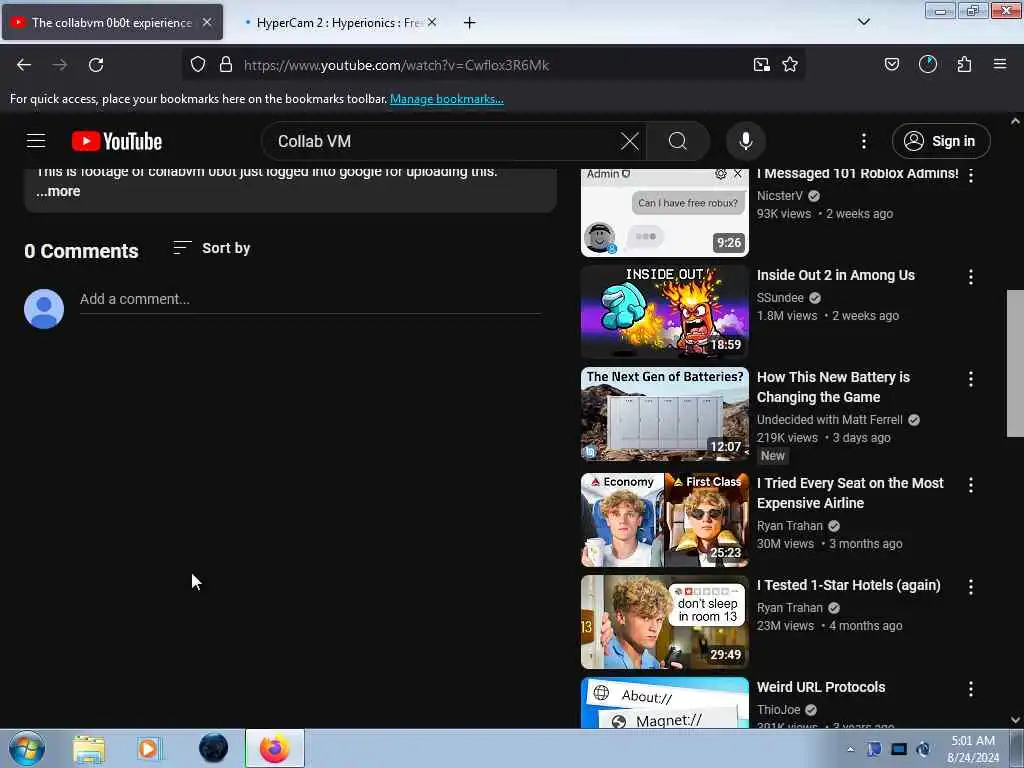This screenshot has height=768, width=1024.
Task: Open options for Inside Out 2 video
Action: 970,277
